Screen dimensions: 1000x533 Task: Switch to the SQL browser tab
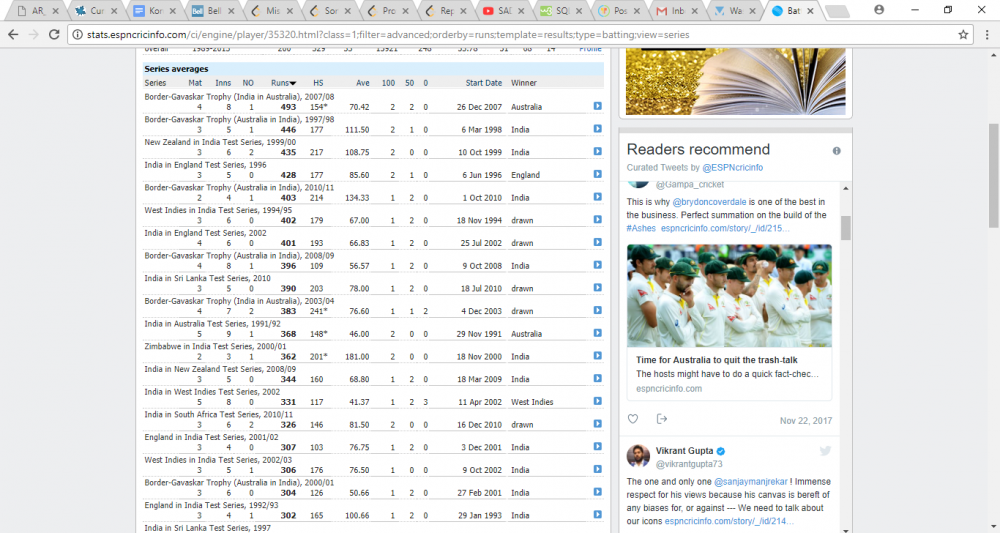(561, 11)
